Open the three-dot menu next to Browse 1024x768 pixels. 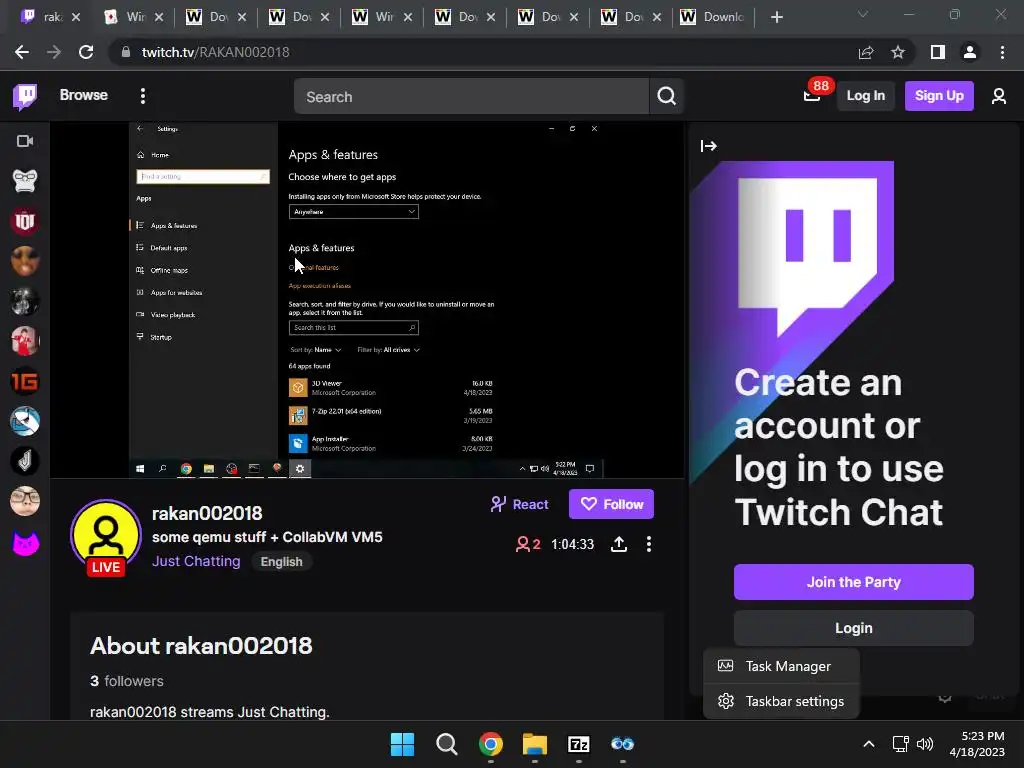[142, 96]
